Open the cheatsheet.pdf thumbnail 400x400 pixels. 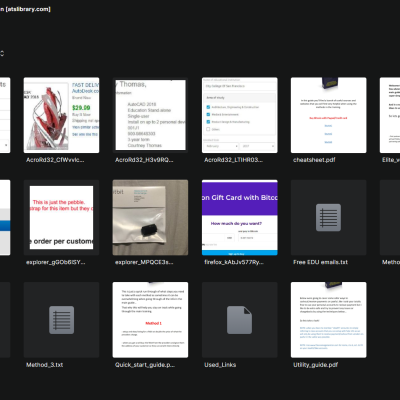(x=329, y=115)
